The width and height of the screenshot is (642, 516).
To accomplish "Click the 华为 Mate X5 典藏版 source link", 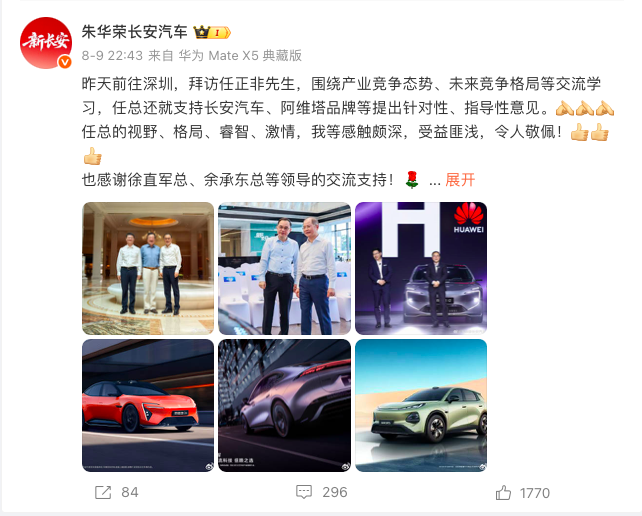I will coord(240,55).
